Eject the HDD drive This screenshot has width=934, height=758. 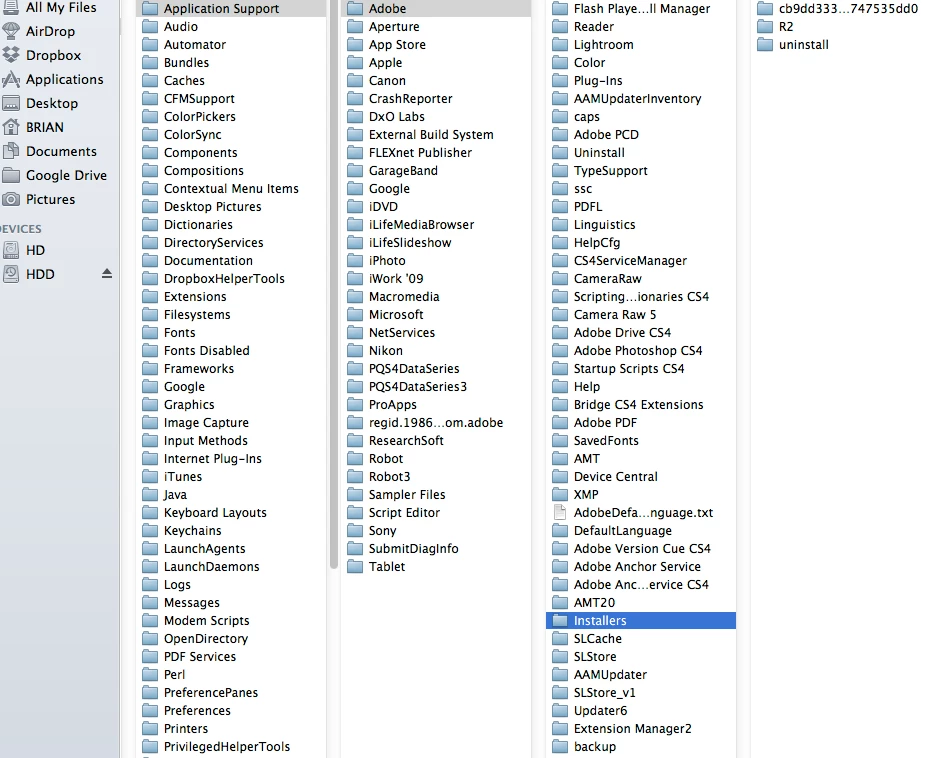(107, 274)
